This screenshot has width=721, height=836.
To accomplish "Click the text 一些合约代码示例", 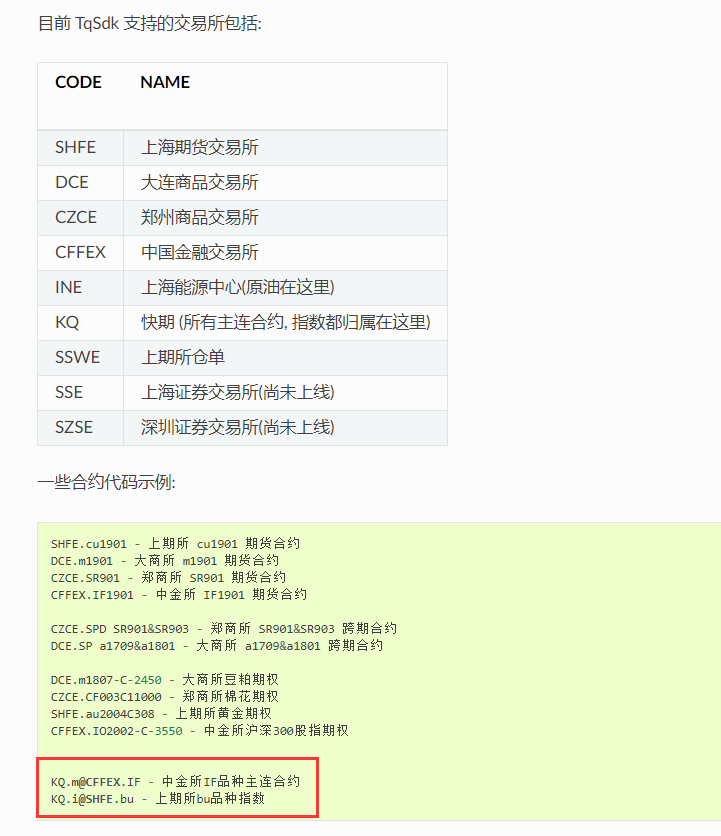I will click(x=107, y=483).
